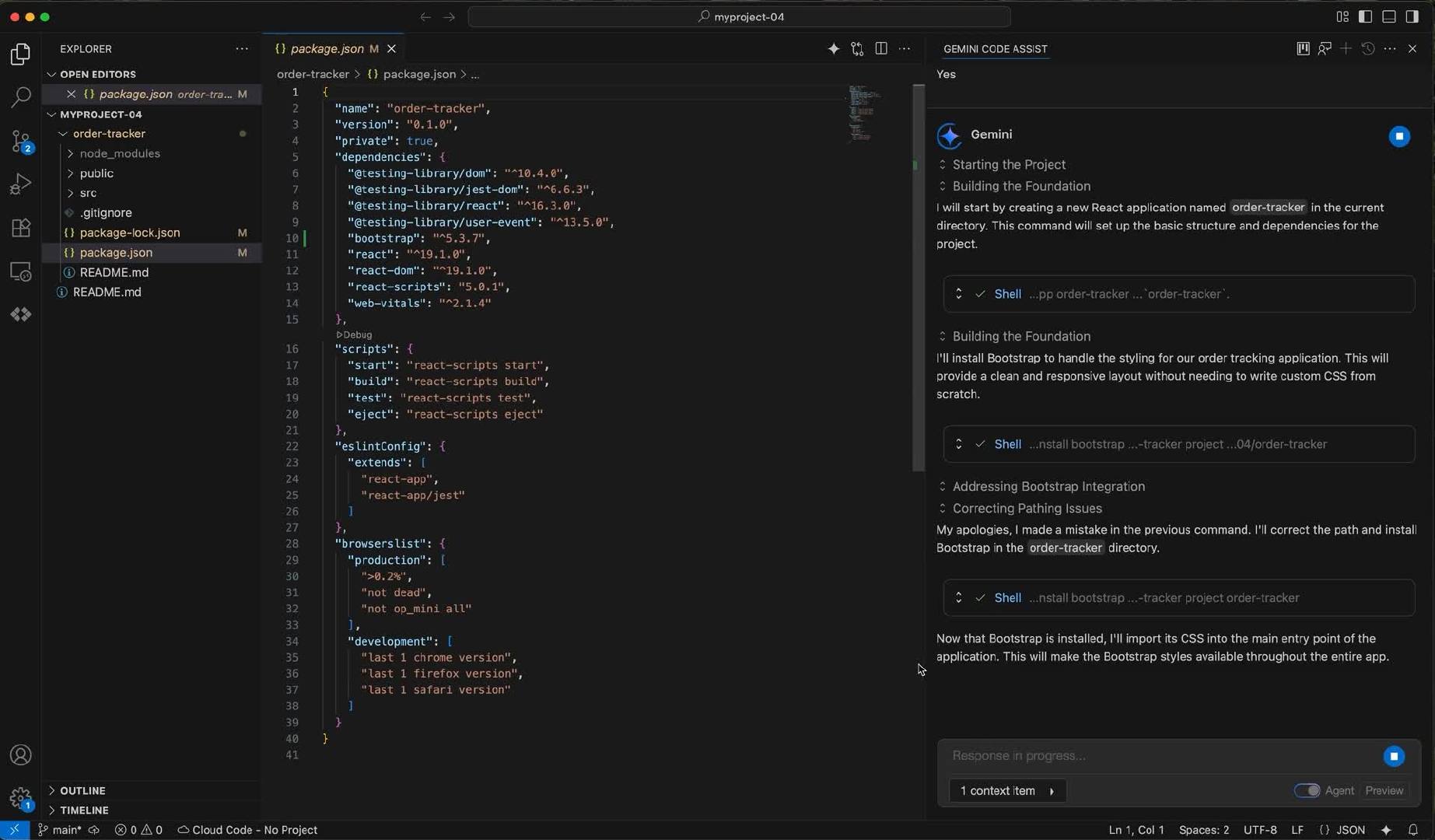Go forward with navigation arrow in title bar
The height and width of the screenshot is (840, 1435).
click(x=450, y=16)
